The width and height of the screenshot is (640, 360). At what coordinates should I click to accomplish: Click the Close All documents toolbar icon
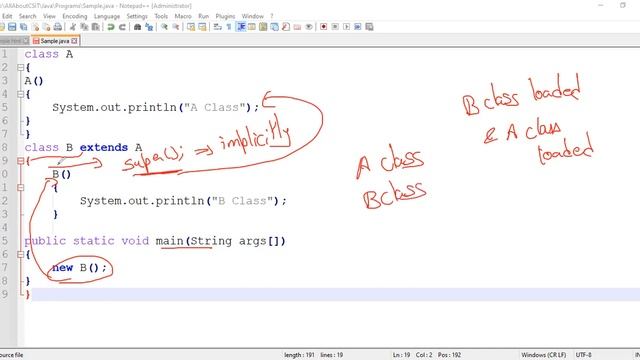pyautogui.click(x=47, y=27)
